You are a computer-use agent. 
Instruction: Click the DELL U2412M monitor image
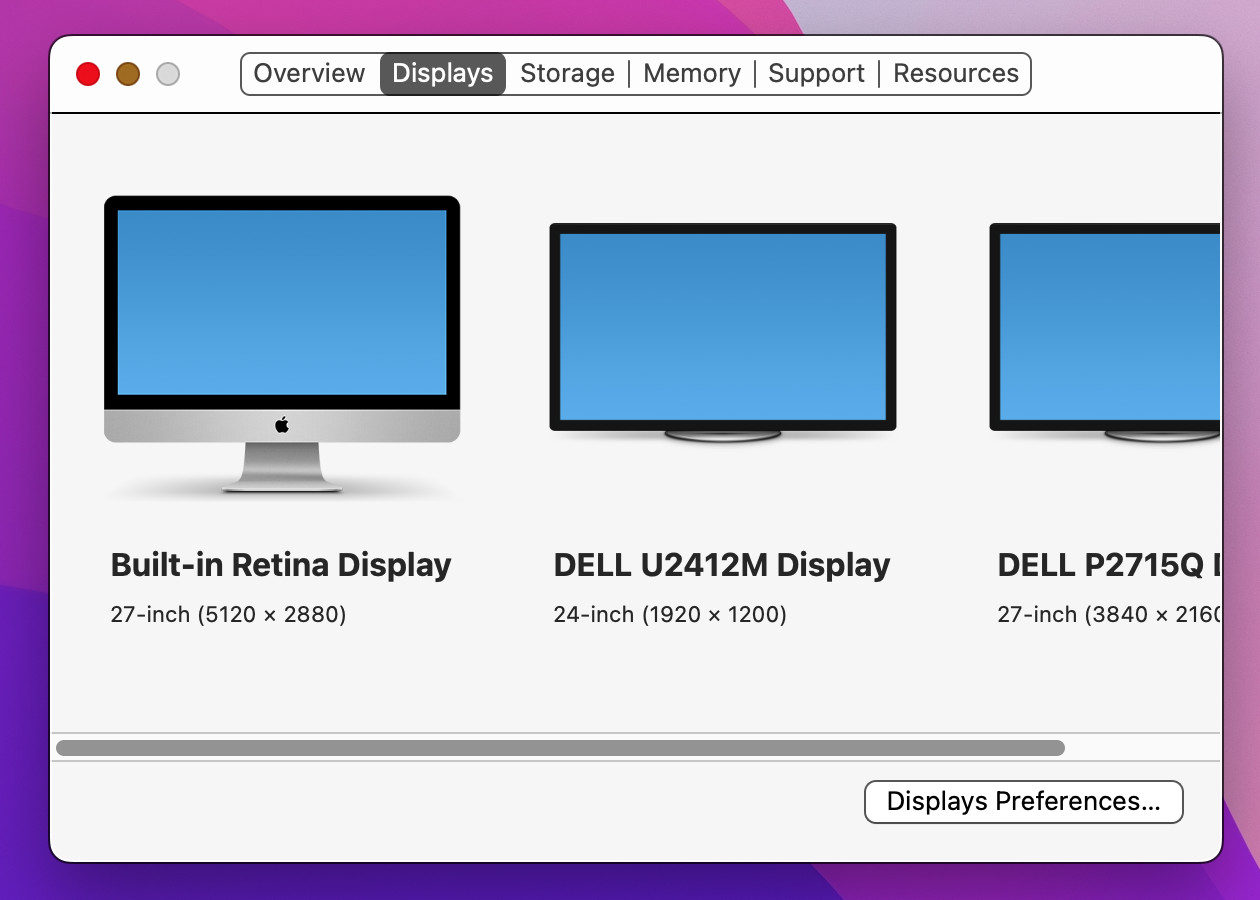pyautogui.click(x=723, y=332)
